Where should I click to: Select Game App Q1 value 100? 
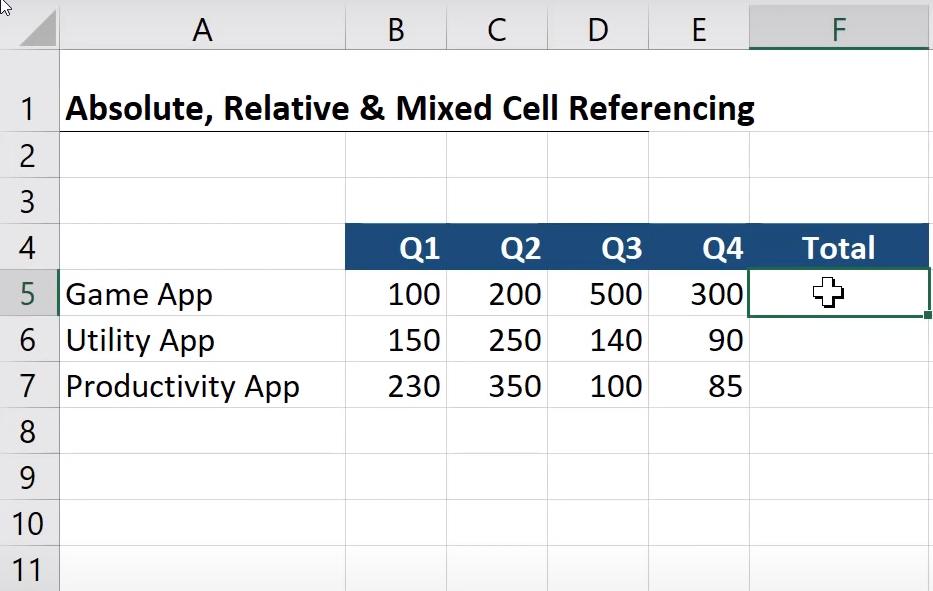point(396,293)
